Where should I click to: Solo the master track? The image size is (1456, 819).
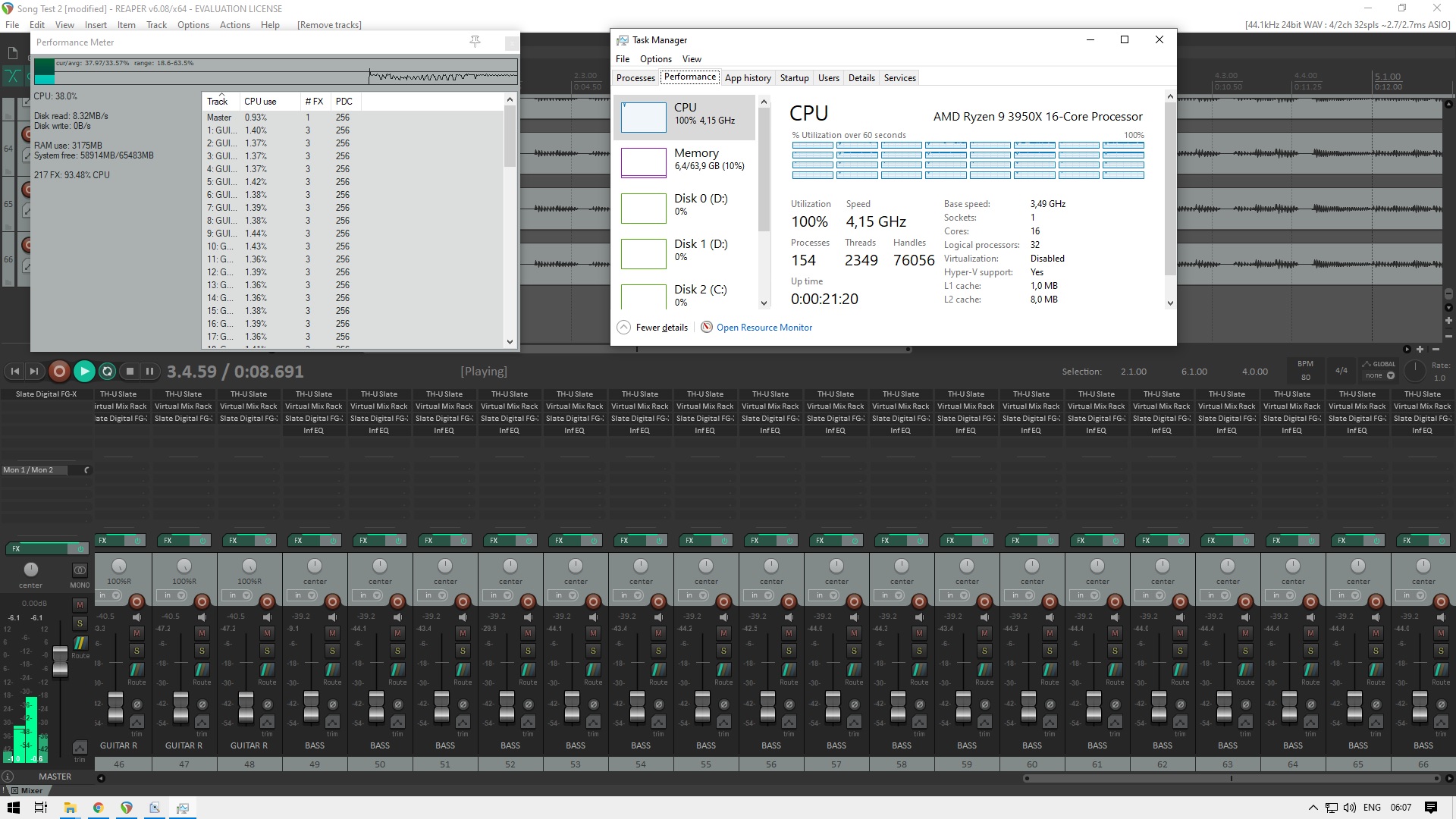click(80, 623)
